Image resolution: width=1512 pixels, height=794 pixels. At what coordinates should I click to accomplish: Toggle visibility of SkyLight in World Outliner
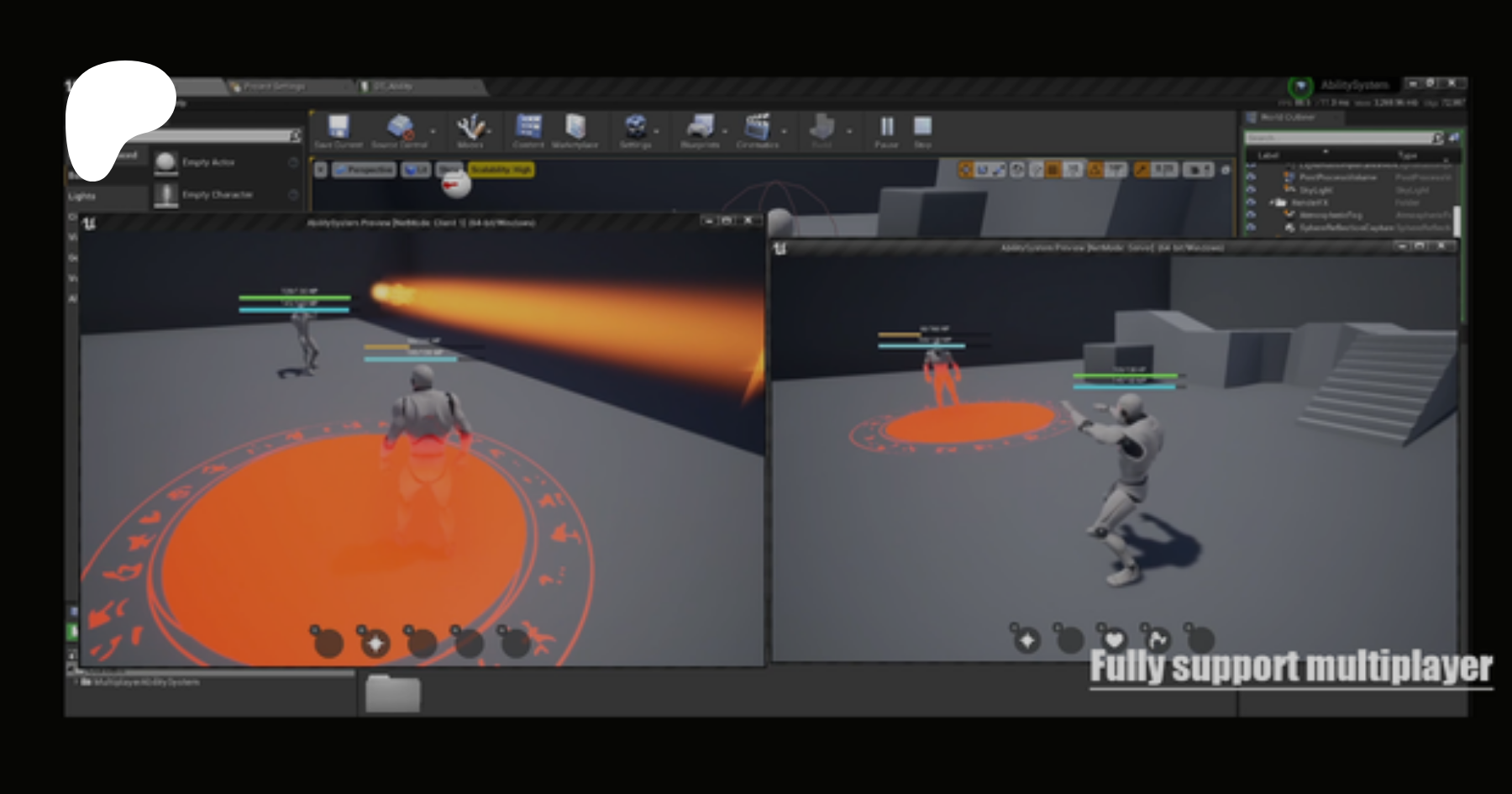pos(1251,190)
